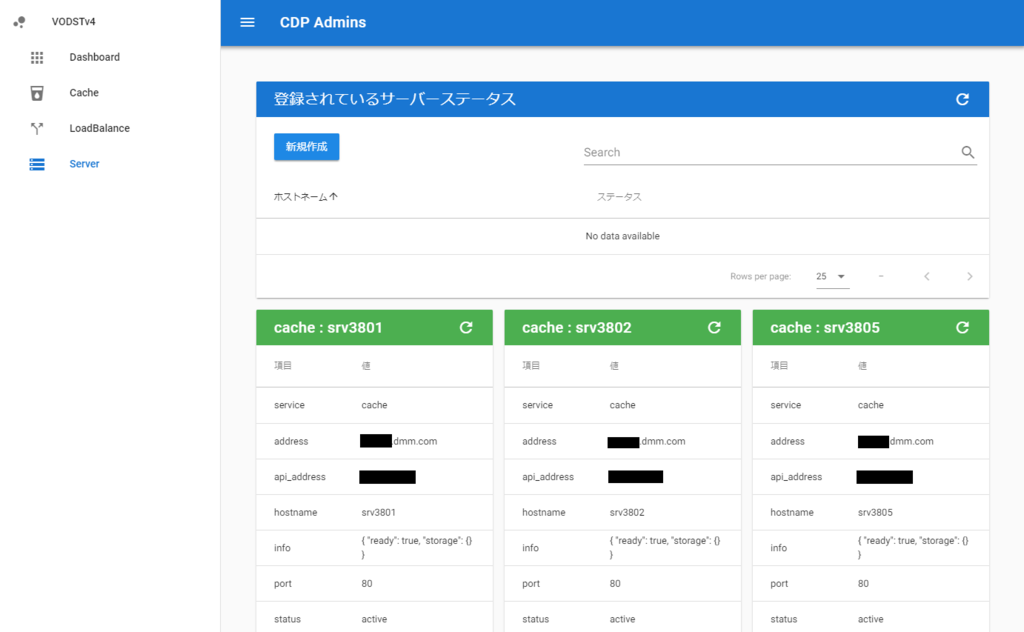
Task: Click the search magnifier icon
Action: pos(968,152)
